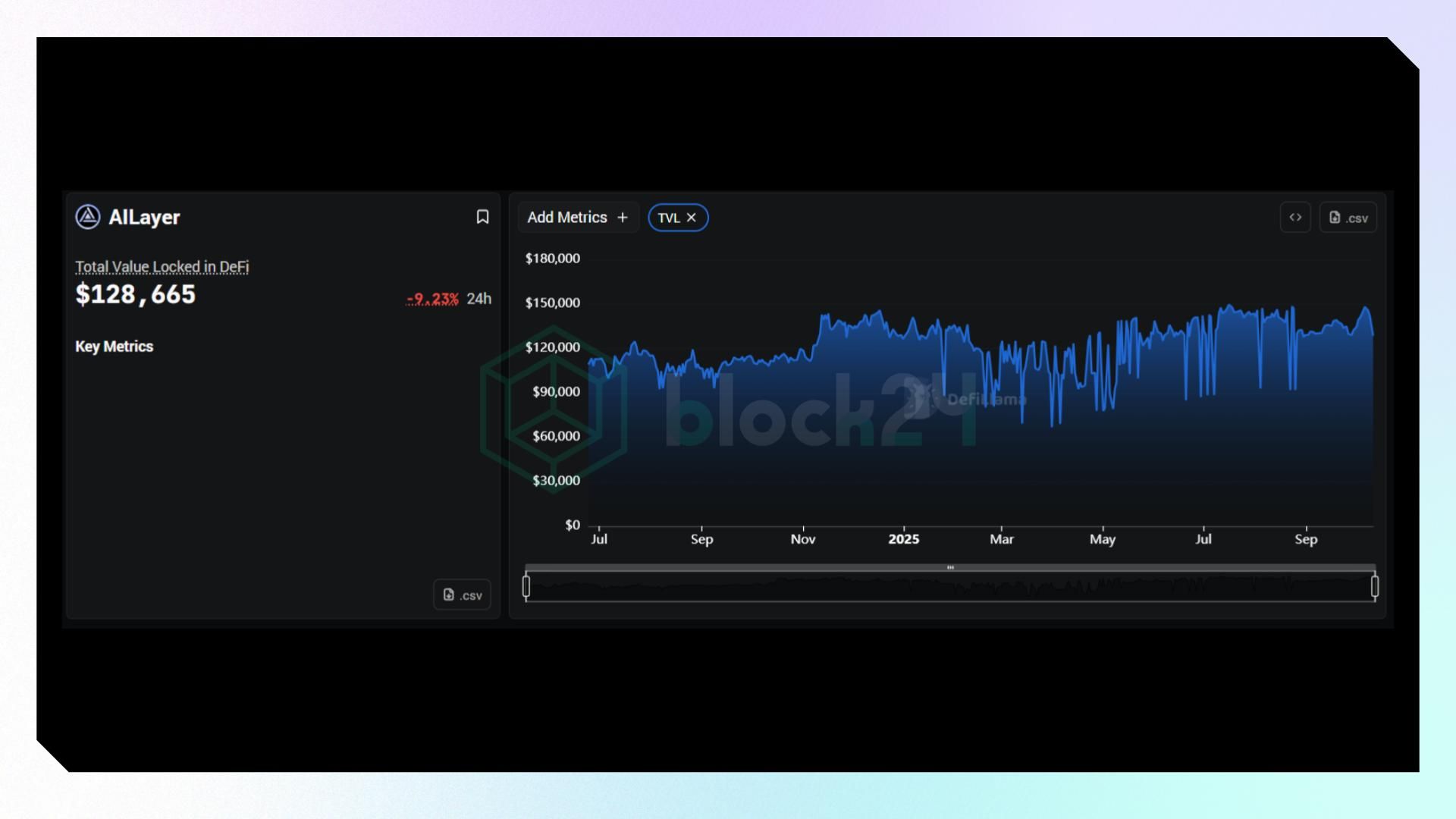Remove TVL metric using its X icon
The image size is (1456, 819).
[x=692, y=218]
